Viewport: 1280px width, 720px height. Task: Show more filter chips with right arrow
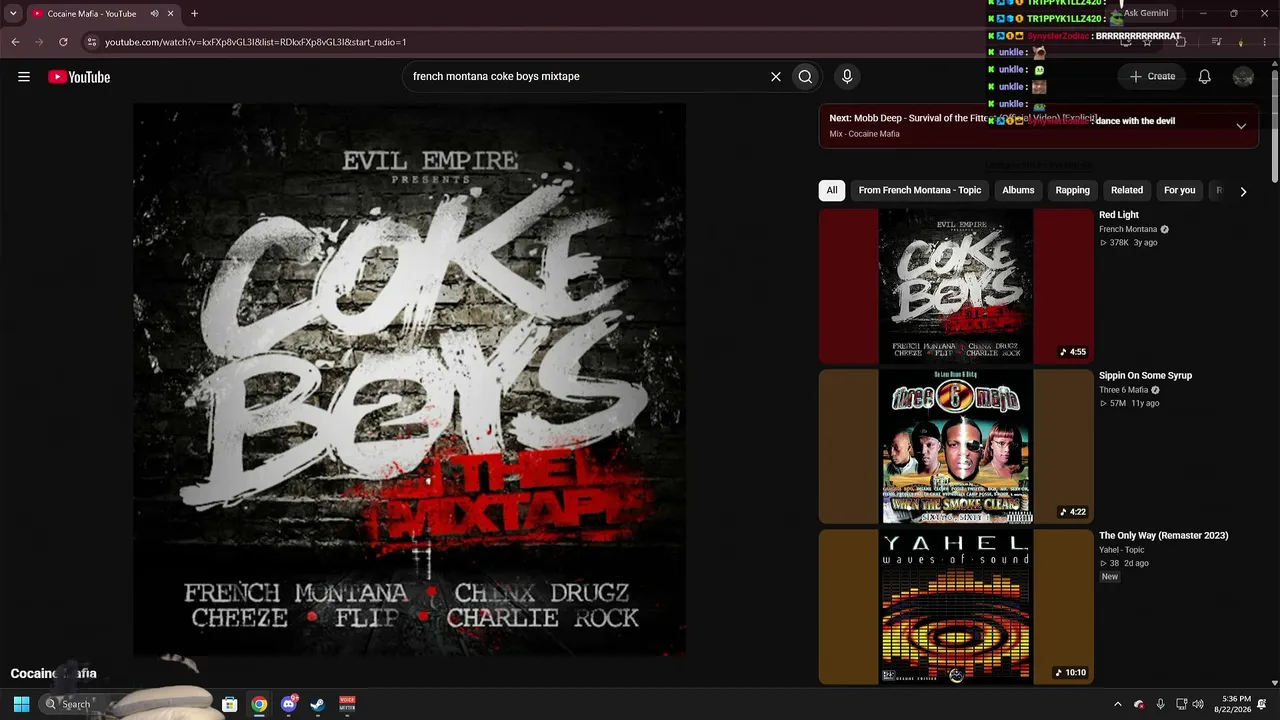point(1243,191)
